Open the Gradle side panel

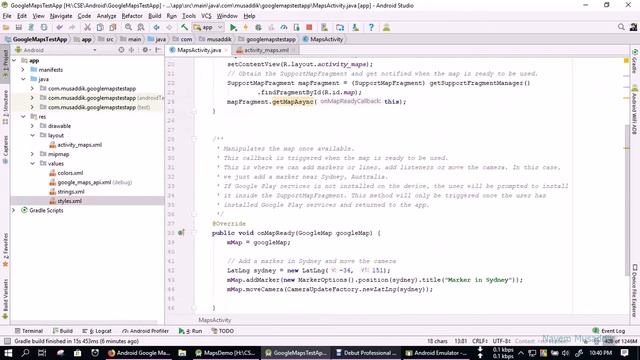pos(635,61)
